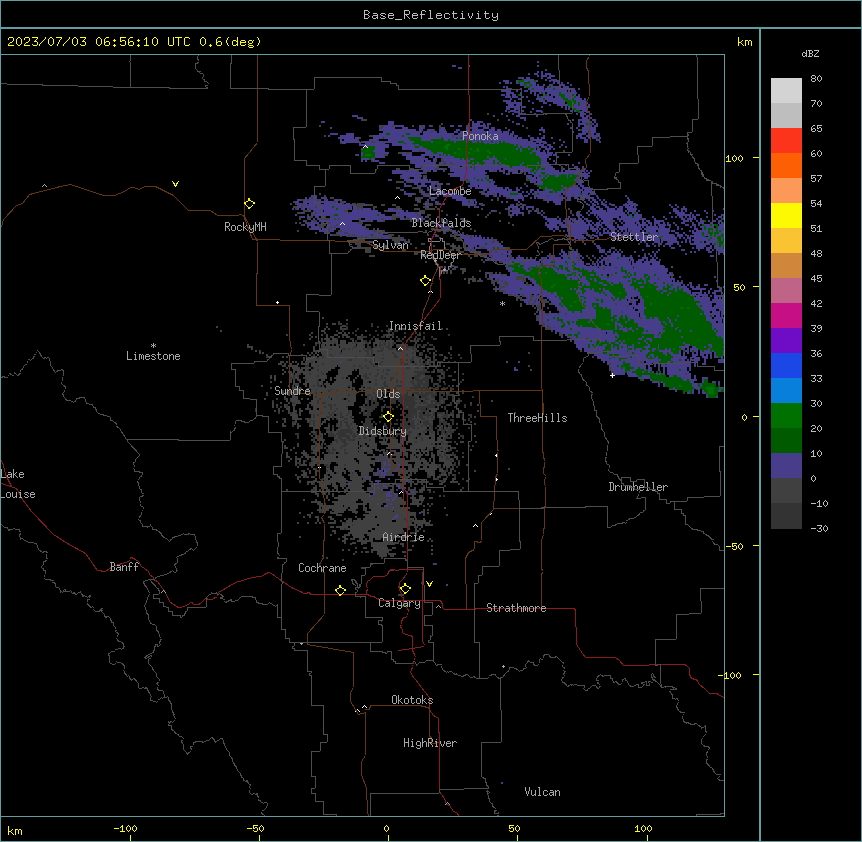Image resolution: width=862 pixels, height=842 pixels.
Task: Click the Airdrie city label
Action: (x=403, y=537)
